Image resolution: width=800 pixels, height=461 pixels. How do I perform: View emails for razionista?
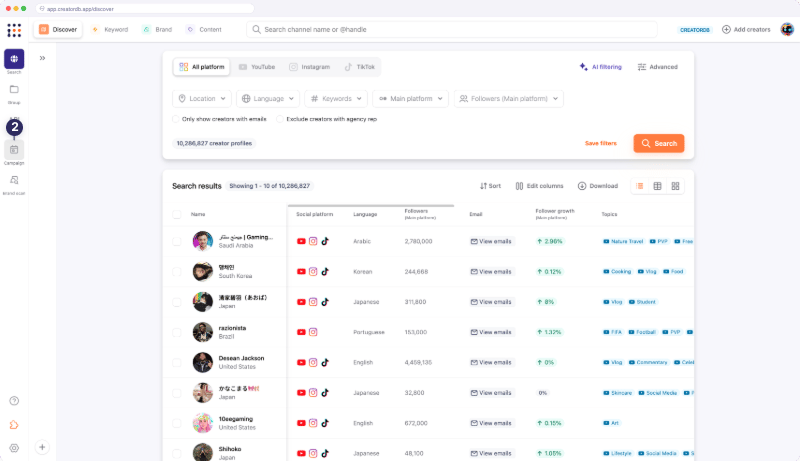pos(491,332)
